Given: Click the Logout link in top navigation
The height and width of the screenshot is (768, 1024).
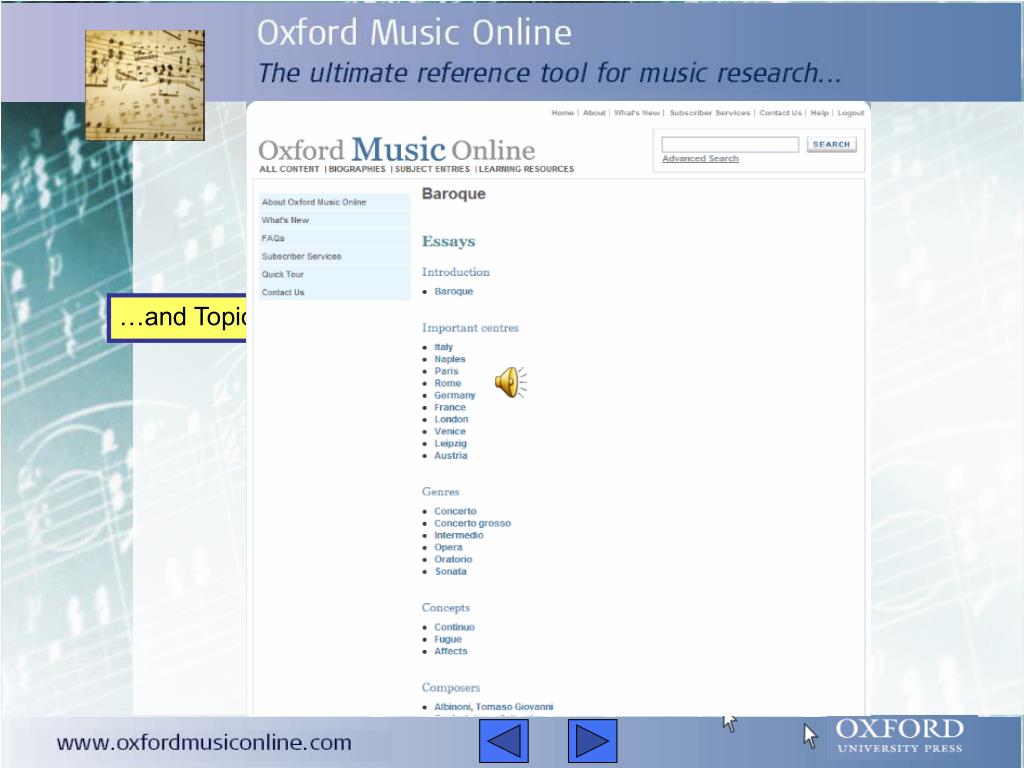Looking at the screenshot, I should [851, 113].
